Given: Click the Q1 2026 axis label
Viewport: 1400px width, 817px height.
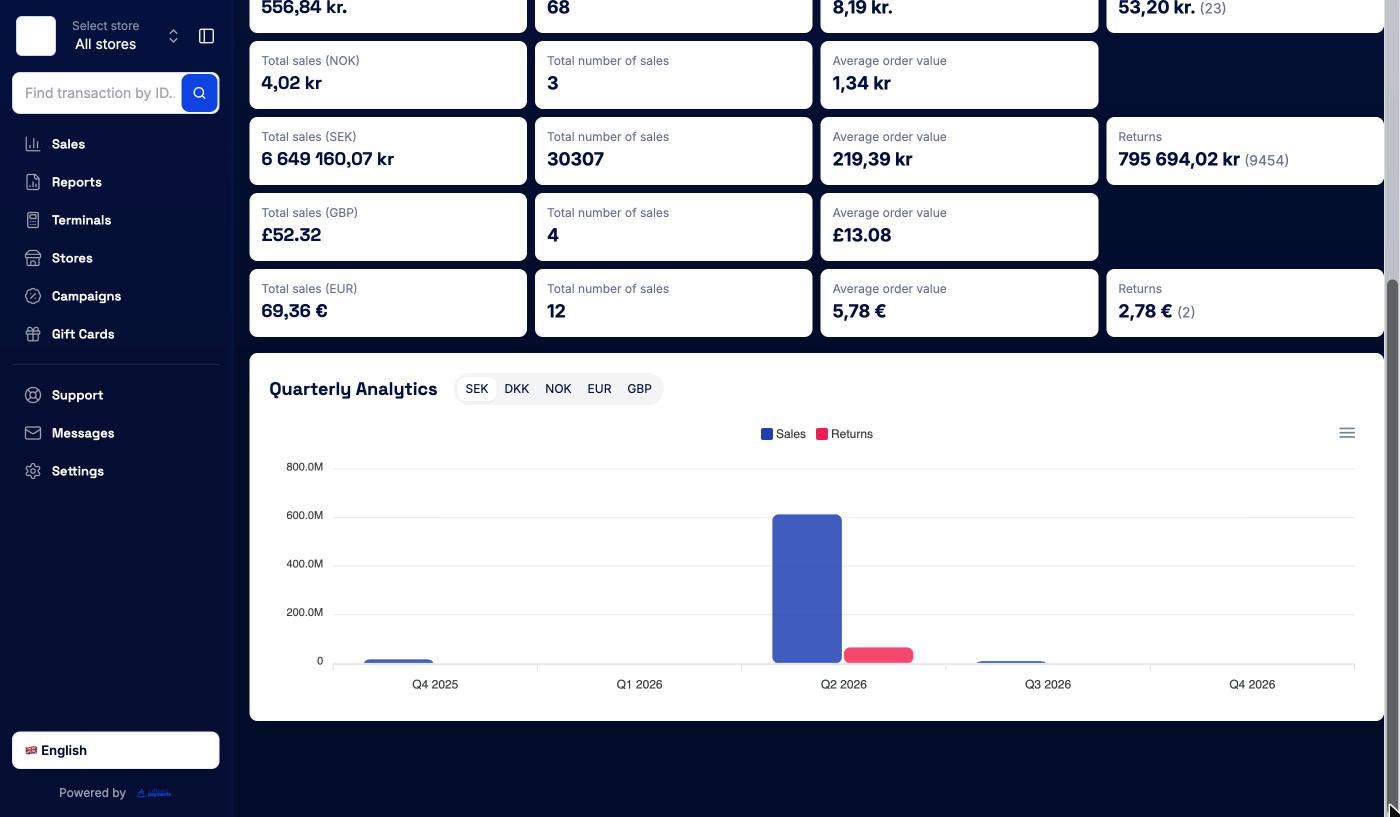Looking at the screenshot, I should 639,685.
